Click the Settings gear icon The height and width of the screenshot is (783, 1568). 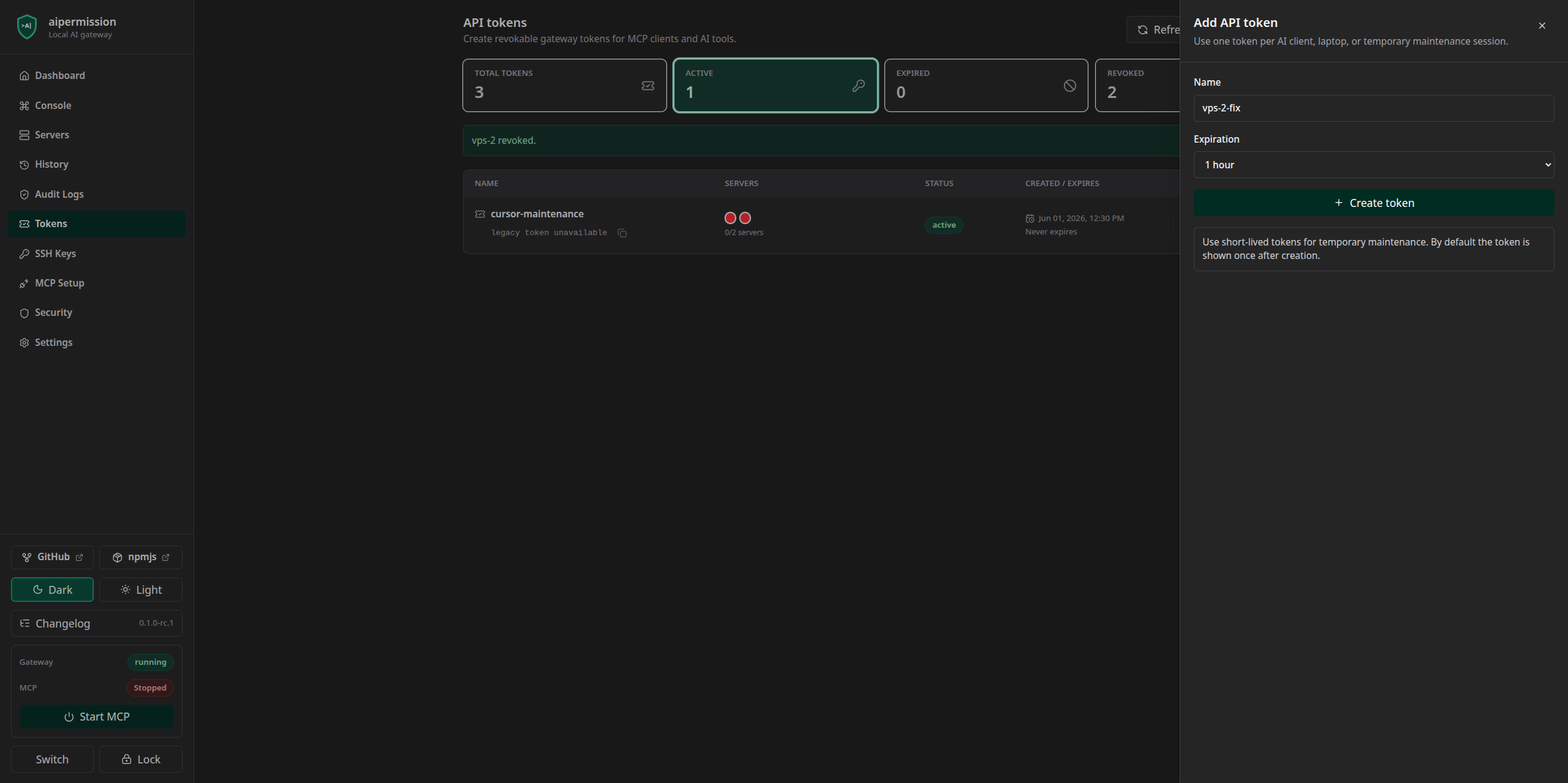click(x=24, y=342)
